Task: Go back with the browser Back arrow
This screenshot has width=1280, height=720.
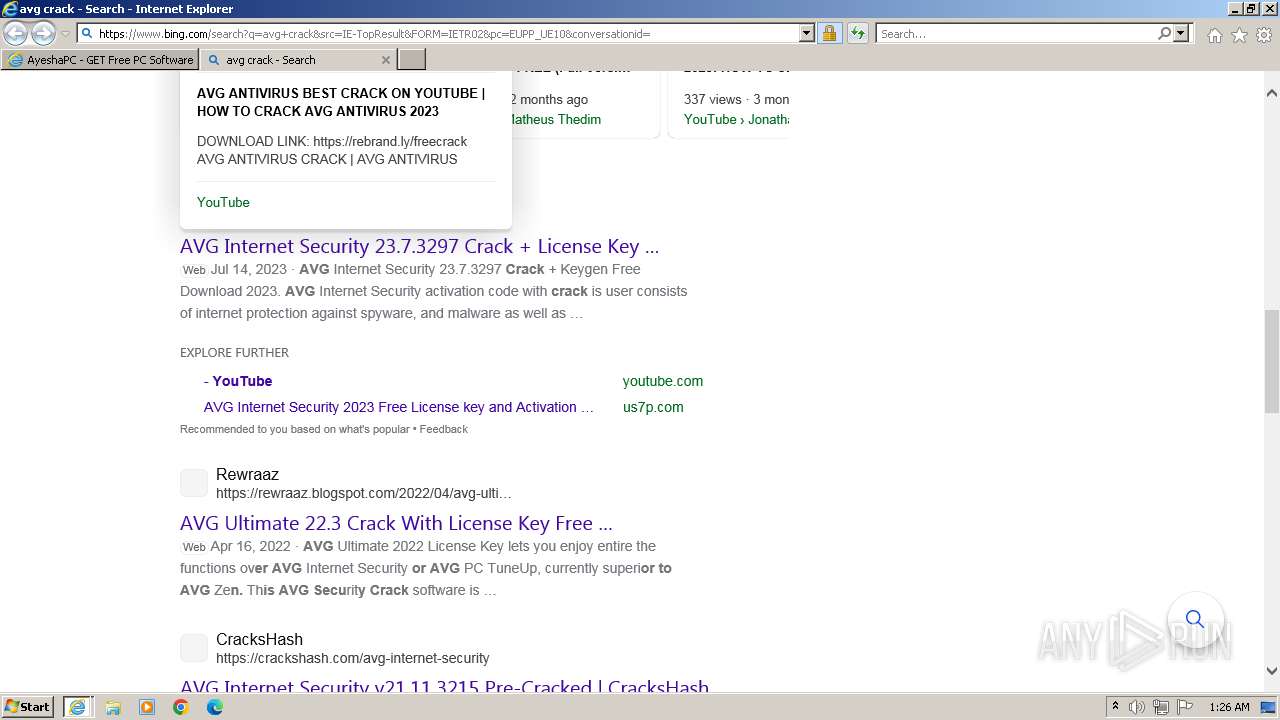Action: 15,34
